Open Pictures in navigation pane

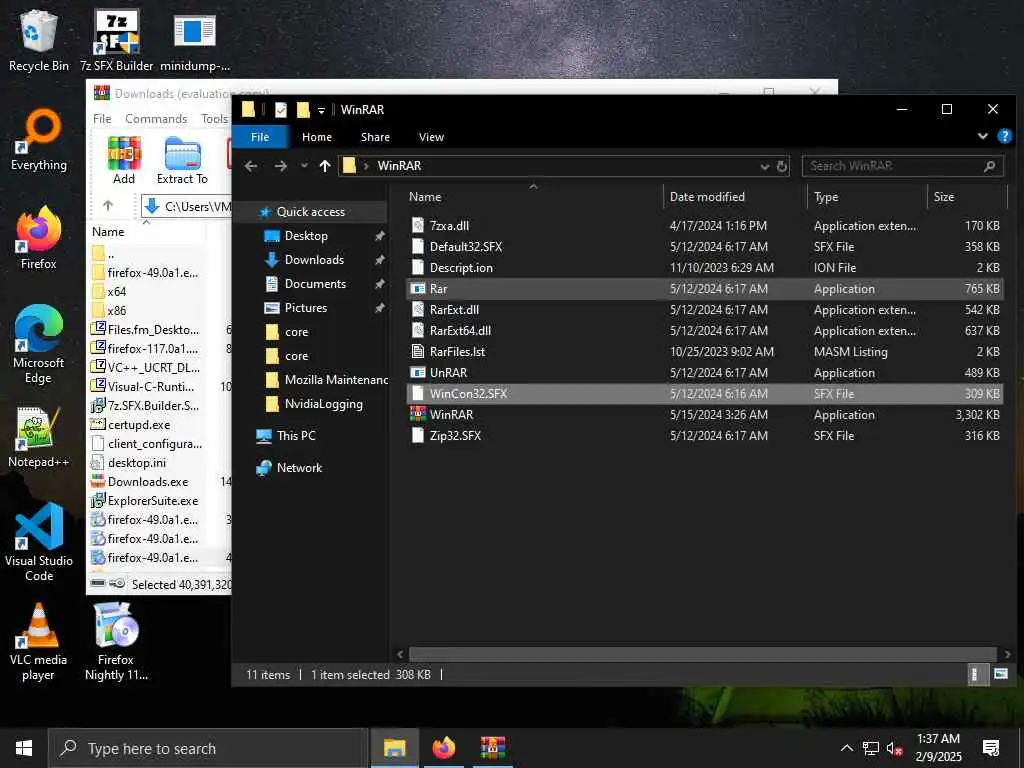306,308
